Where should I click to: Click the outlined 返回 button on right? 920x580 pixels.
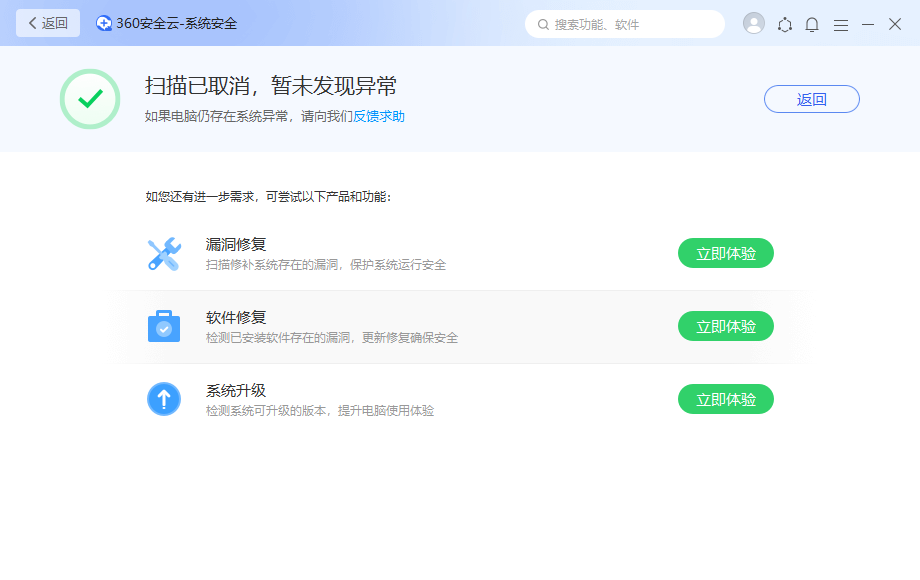pyautogui.click(x=811, y=99)
